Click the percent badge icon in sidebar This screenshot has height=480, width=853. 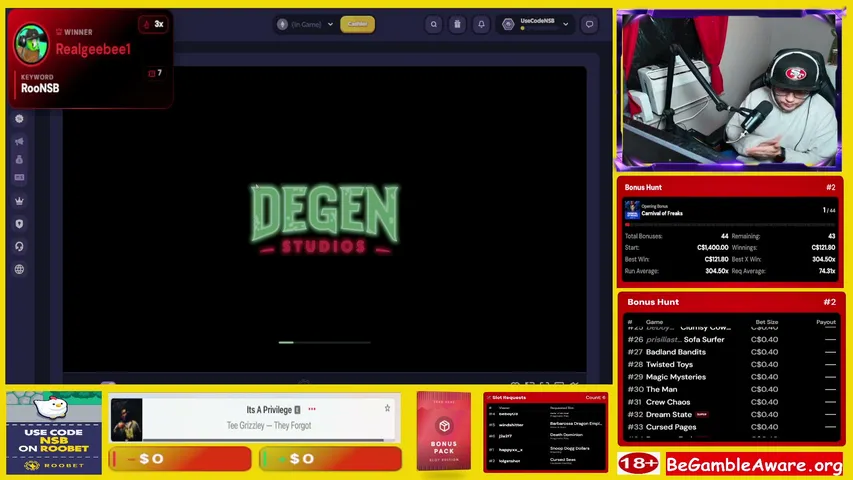[x=19, y=119]
